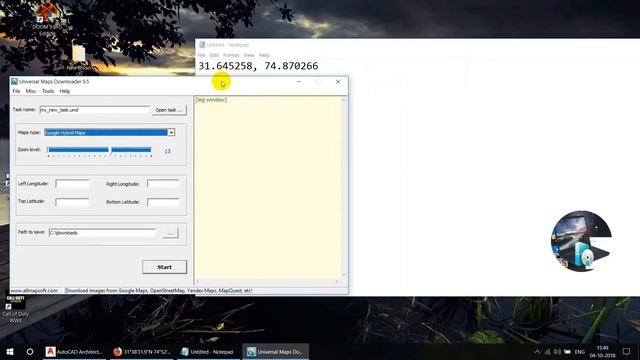Screen dimensions: 640x360
Task: Open View menu in Notepad window
Action: pyautogui.click(x=249, y=55)
